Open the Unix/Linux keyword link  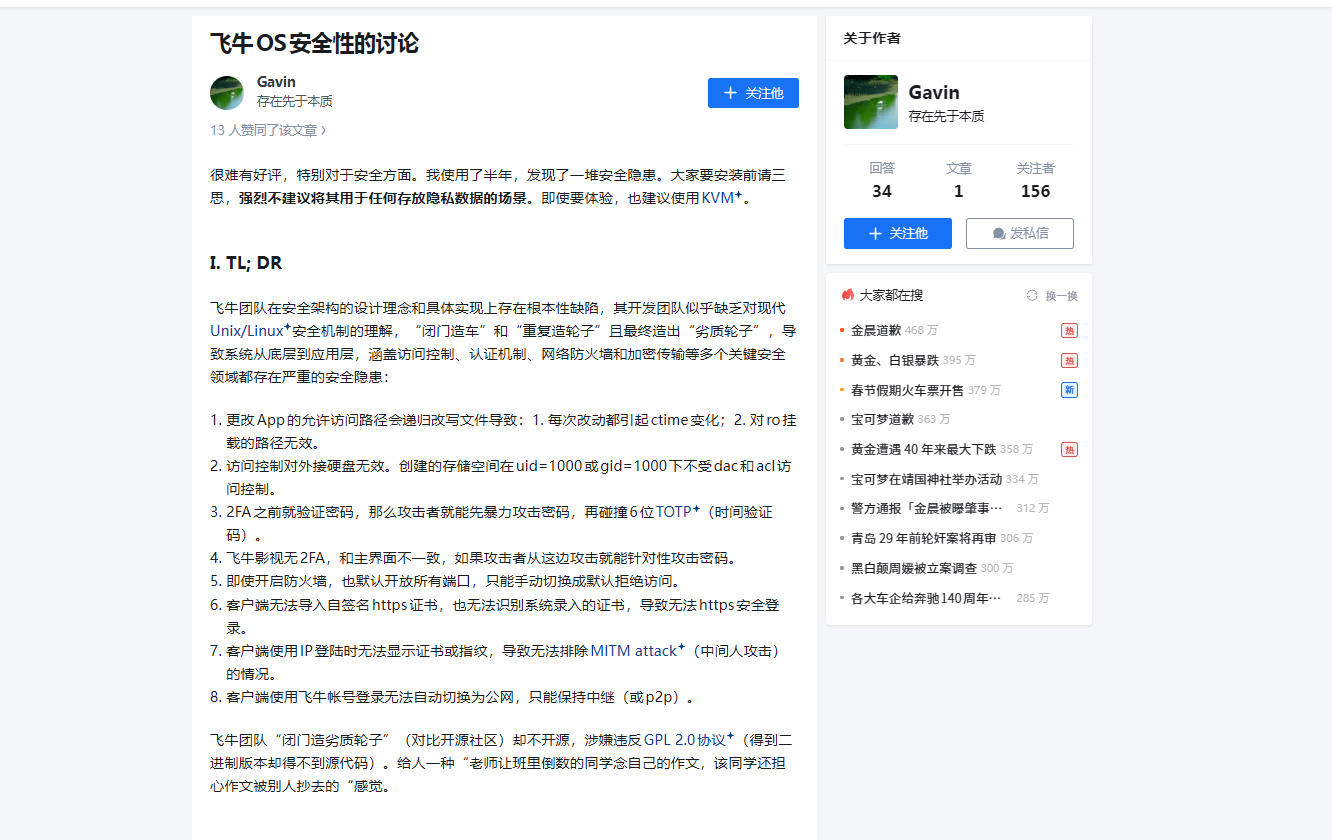tap(250, 330)
